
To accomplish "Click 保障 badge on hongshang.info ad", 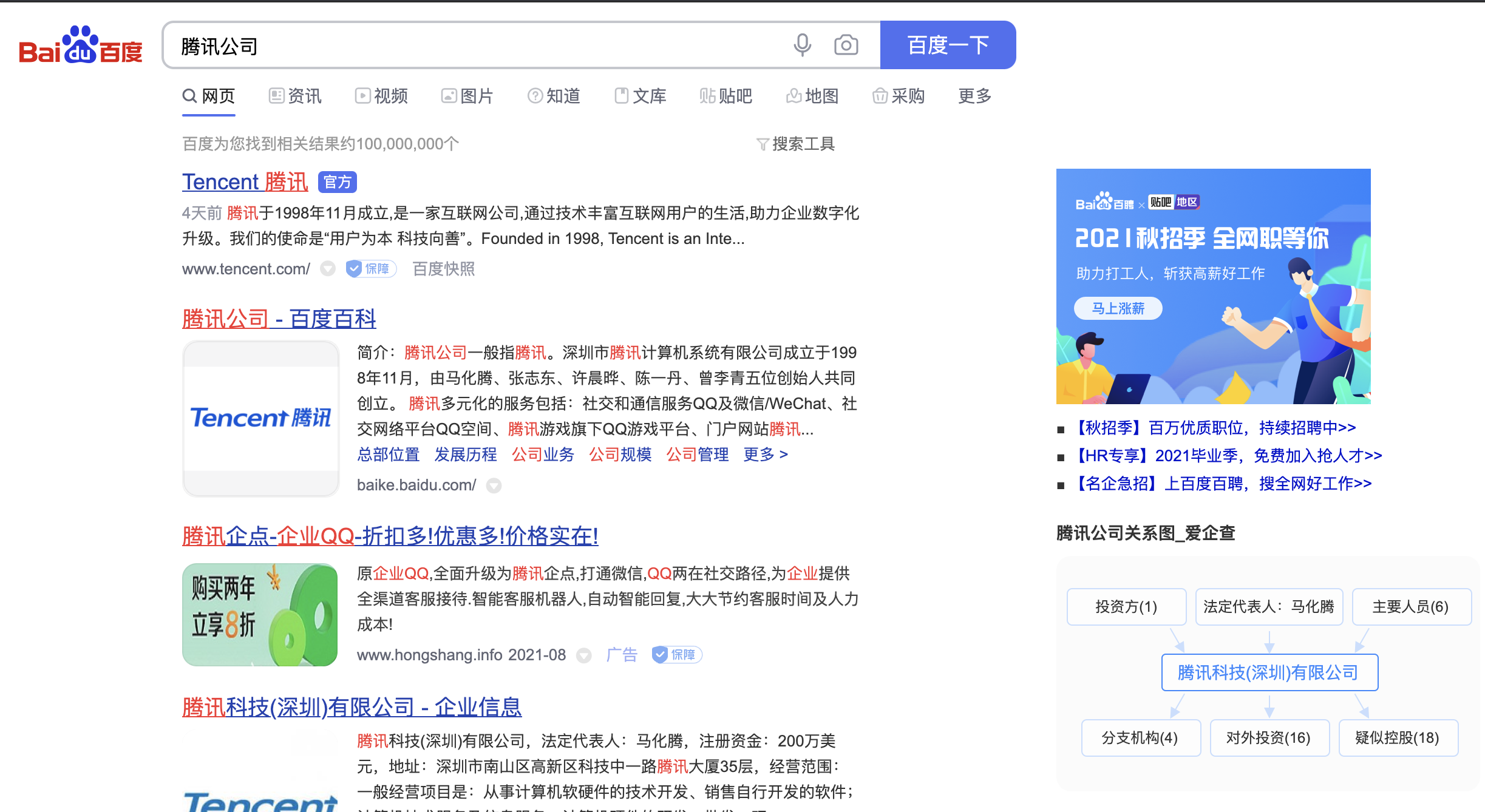I will (x=677, y=655).
